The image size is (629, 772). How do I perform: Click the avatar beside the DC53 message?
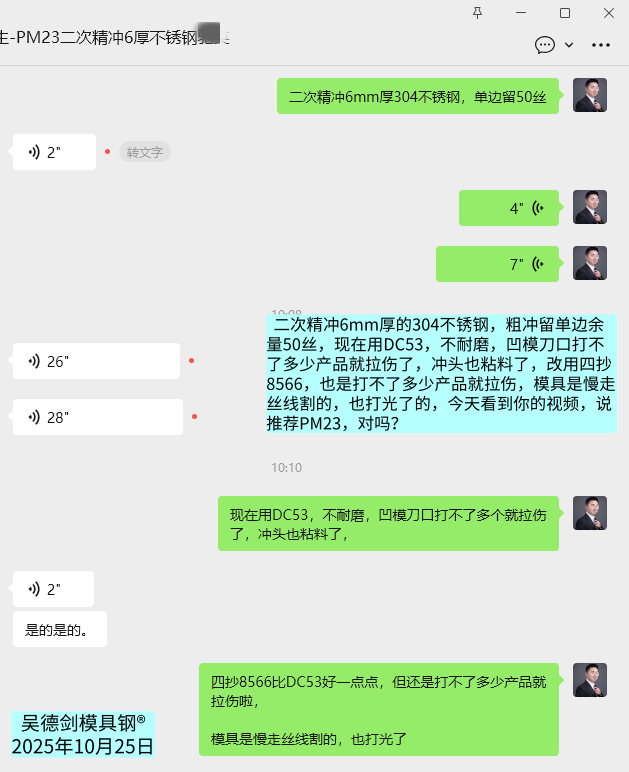[x=590, y=513]
